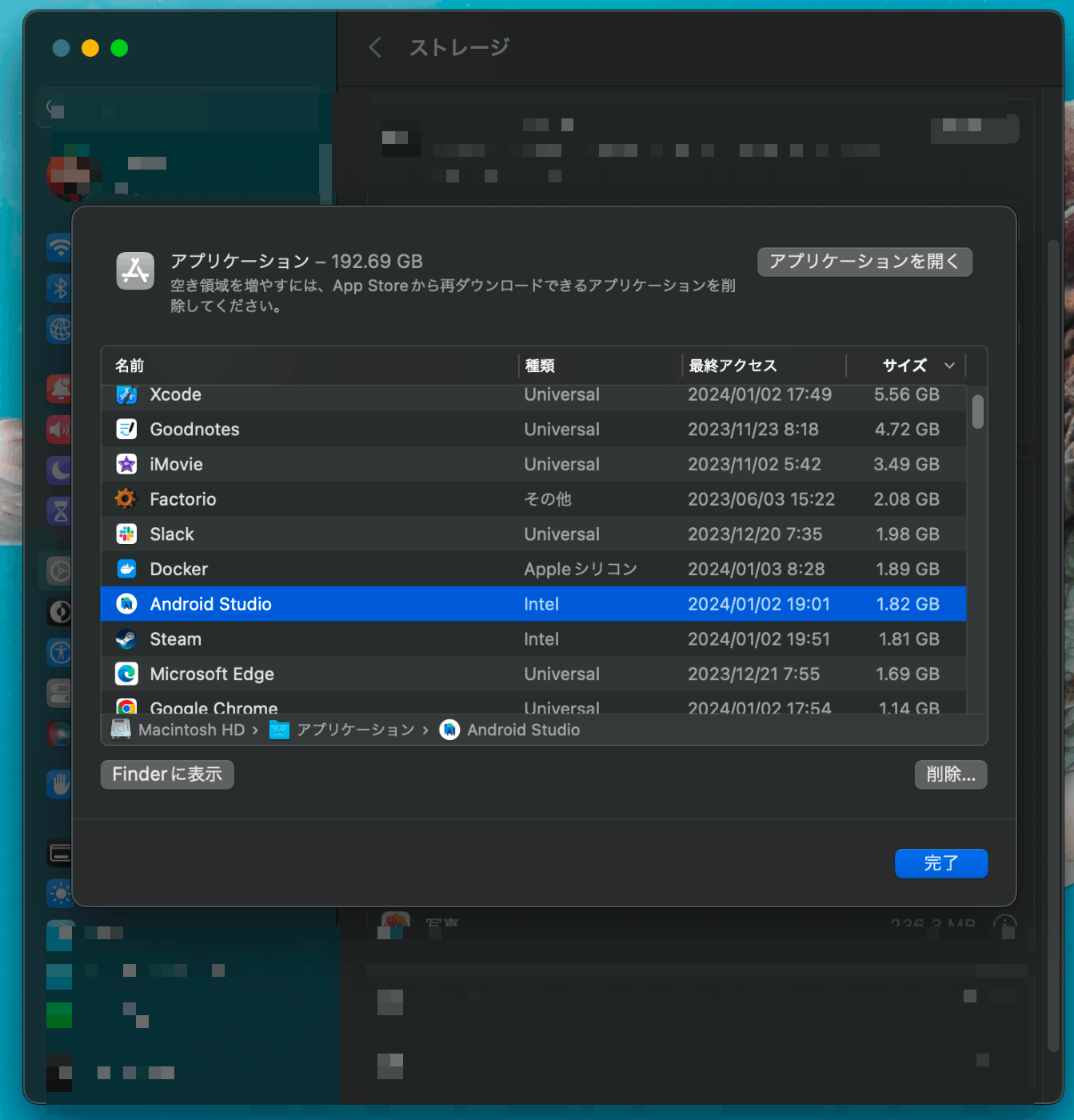This screenshot has height=1120, width=1074.
Task: Click the Steam app icon
Action: (x=126, y=639)
